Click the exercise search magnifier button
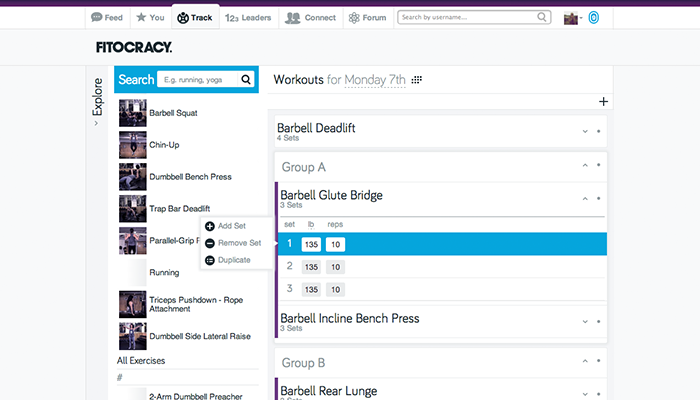 (x=246, y=79)
